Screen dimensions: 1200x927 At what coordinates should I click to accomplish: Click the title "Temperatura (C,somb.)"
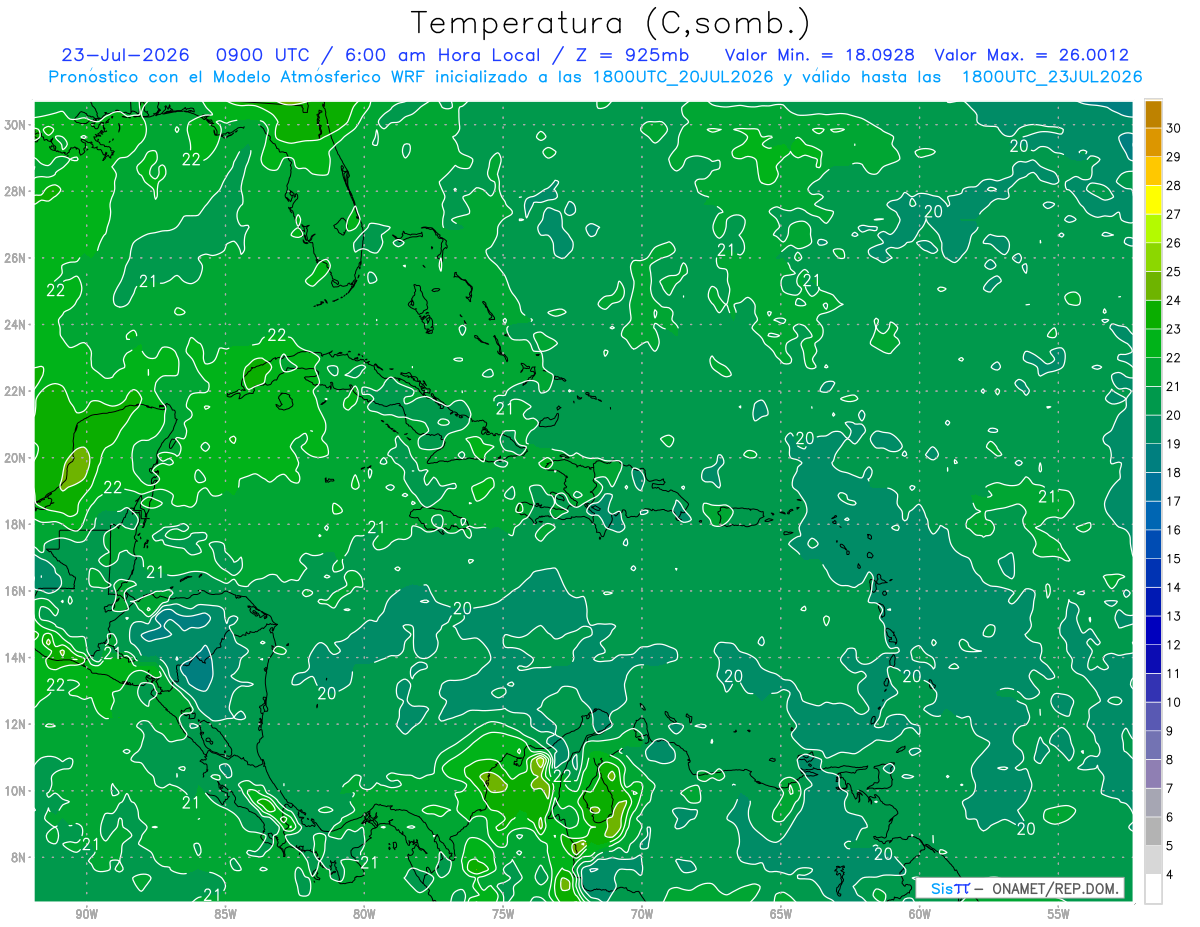click(611, 23)
